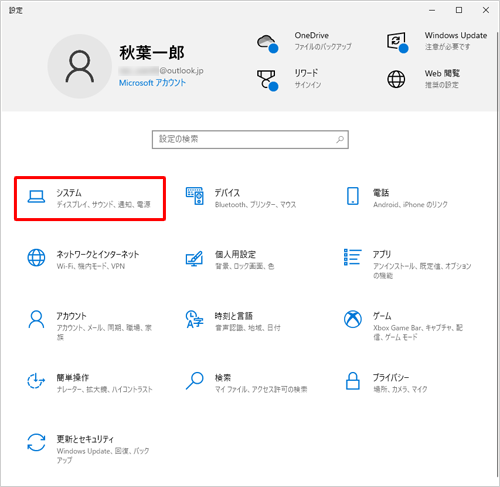Screen dimensions: 500x487
Task: Click into the 設定の検索 search field
Action: (x=250, y=139)
